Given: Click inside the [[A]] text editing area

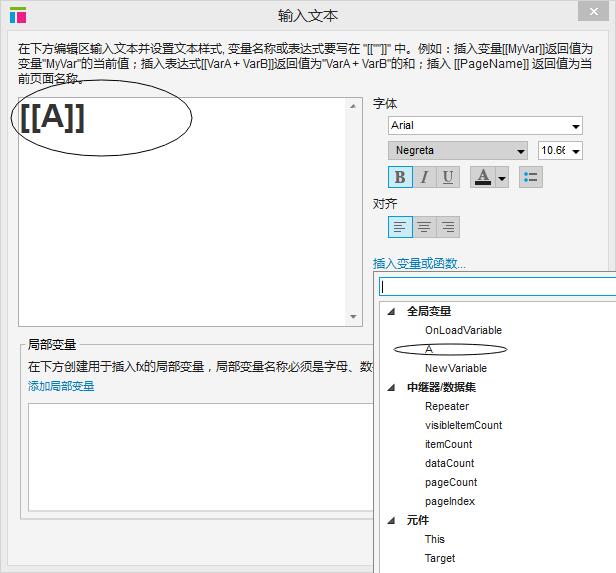Looking at the screenshot, I should click(x=182, y=212).
